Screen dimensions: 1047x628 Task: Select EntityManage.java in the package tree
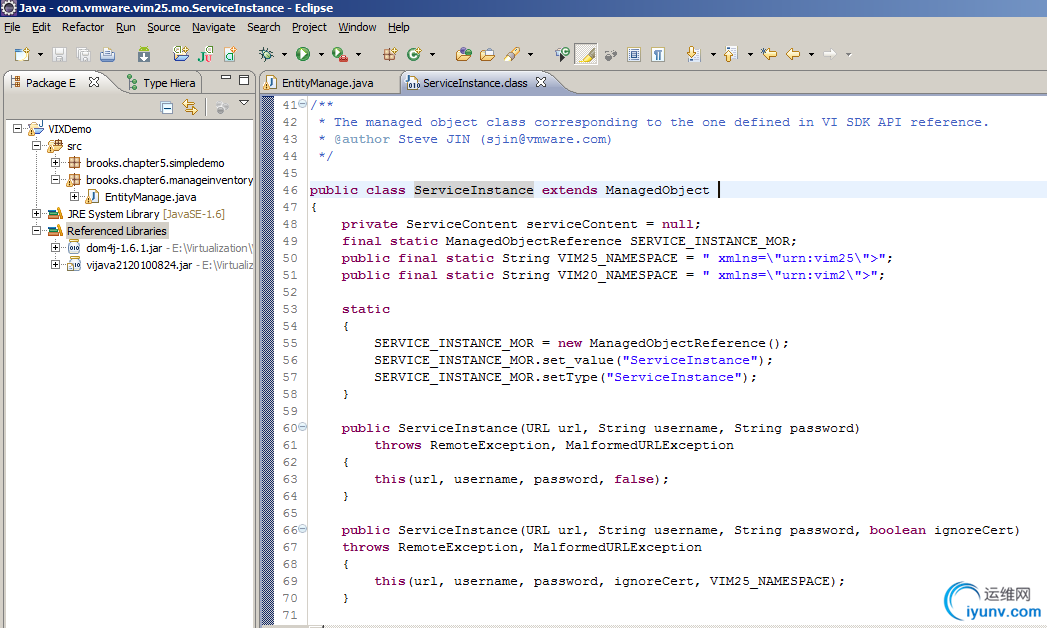tap(150, 197)
